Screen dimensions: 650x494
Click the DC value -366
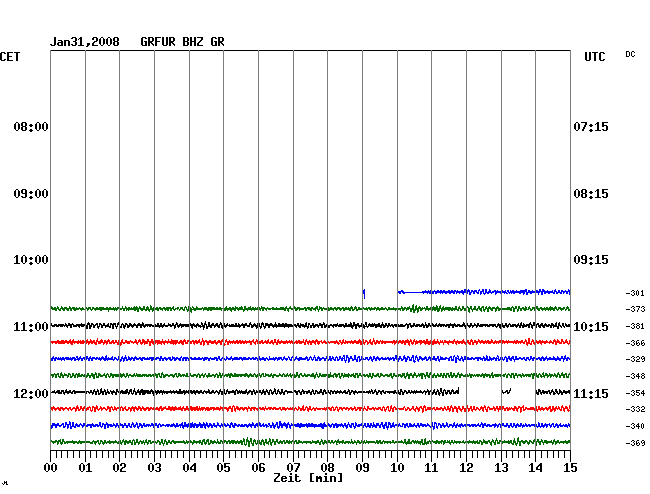tap(635, 343)
